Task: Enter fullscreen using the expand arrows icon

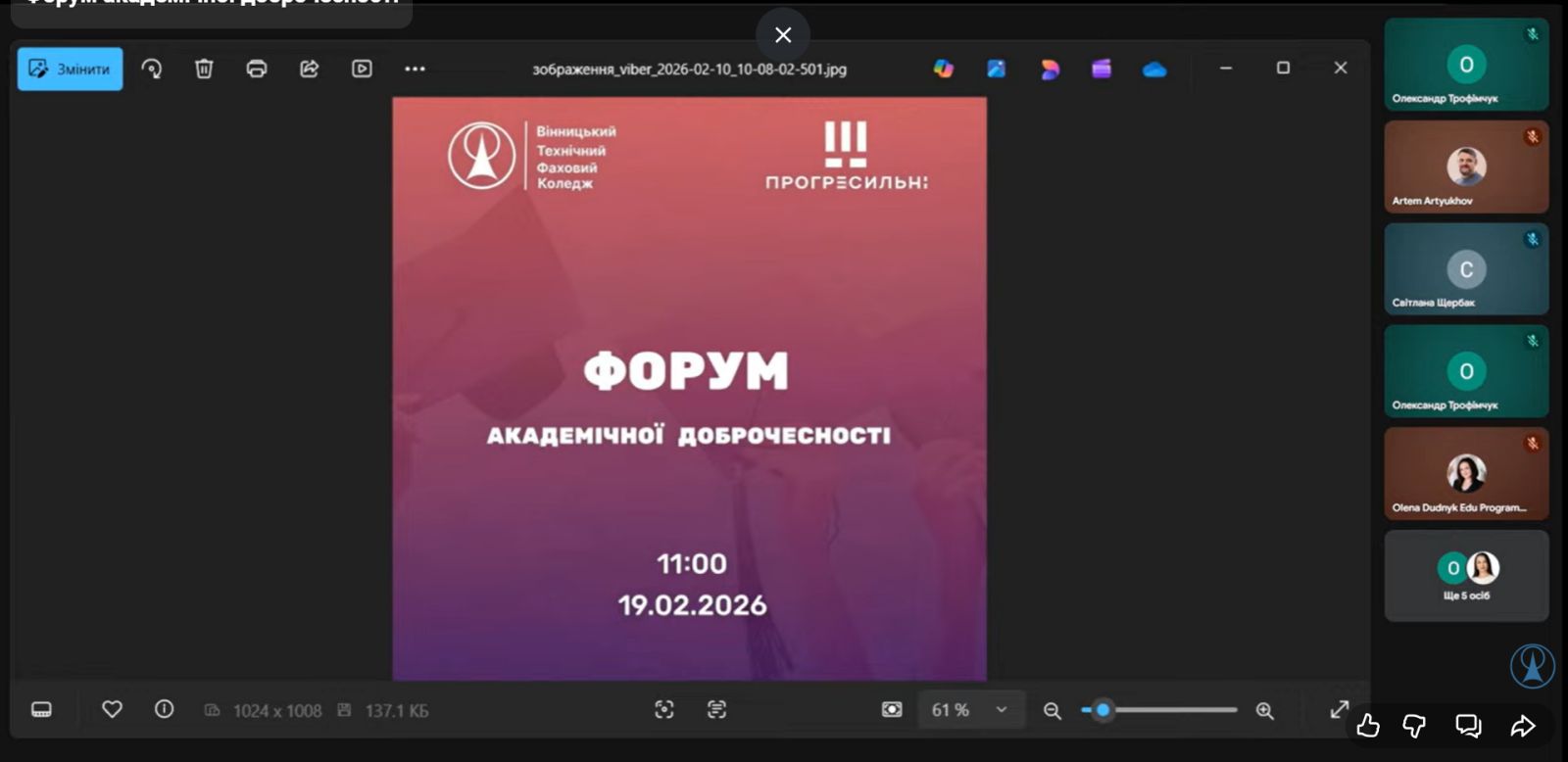Action: (1339, 709)
